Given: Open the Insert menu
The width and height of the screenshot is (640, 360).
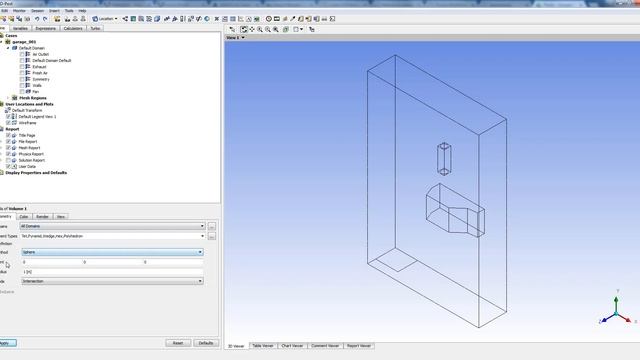Looking at the screenshot, I should (x=54, y=11).
